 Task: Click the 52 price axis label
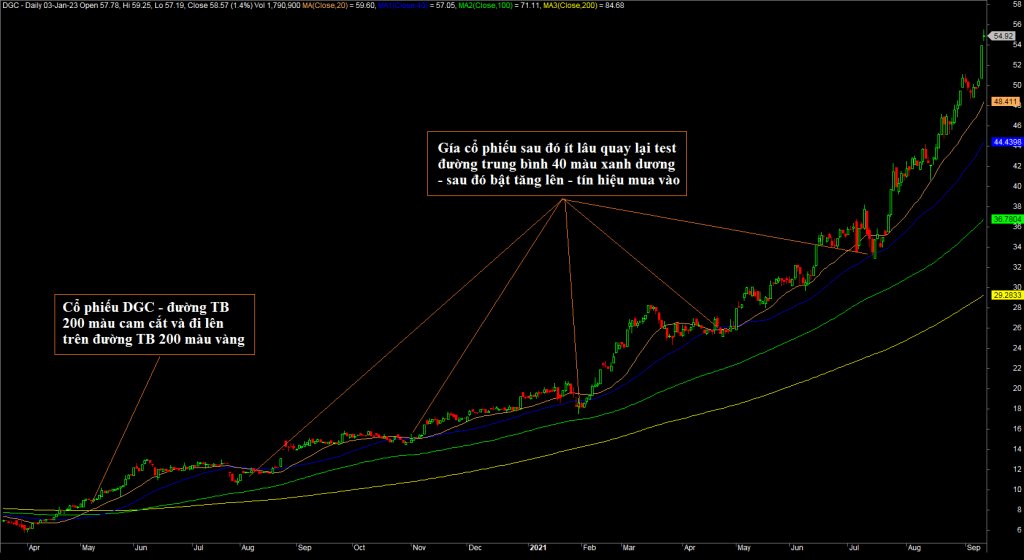click(1017, 65)
